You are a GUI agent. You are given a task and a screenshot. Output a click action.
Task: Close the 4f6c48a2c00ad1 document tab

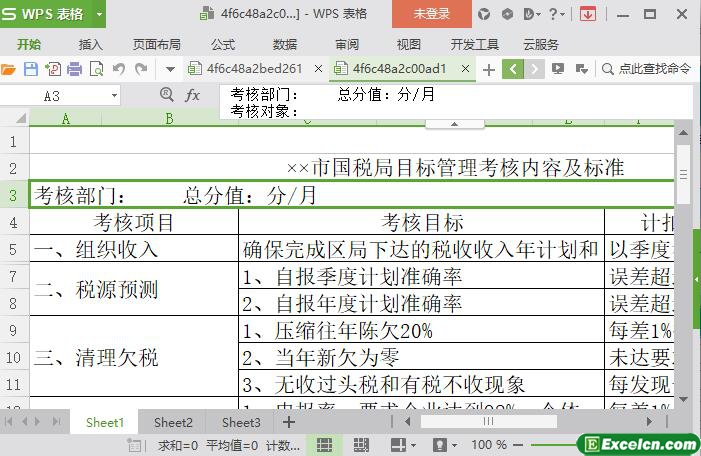click(465, 69)
